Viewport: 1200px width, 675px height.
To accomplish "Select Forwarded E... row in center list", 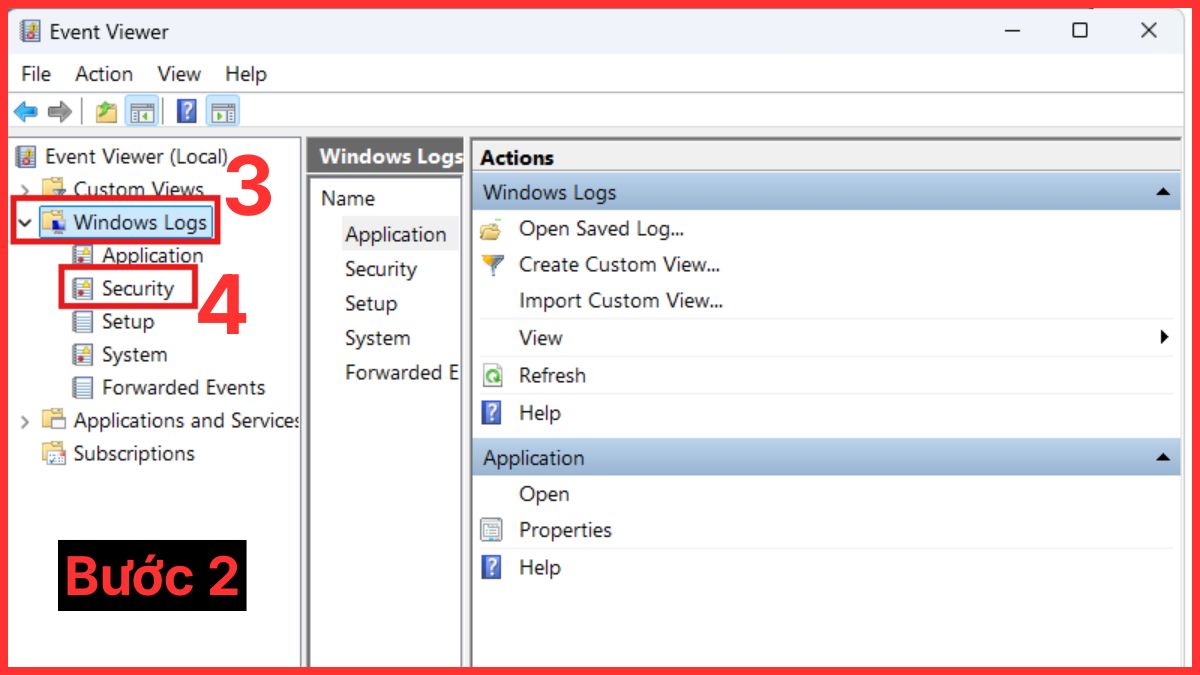I will 401,372.
